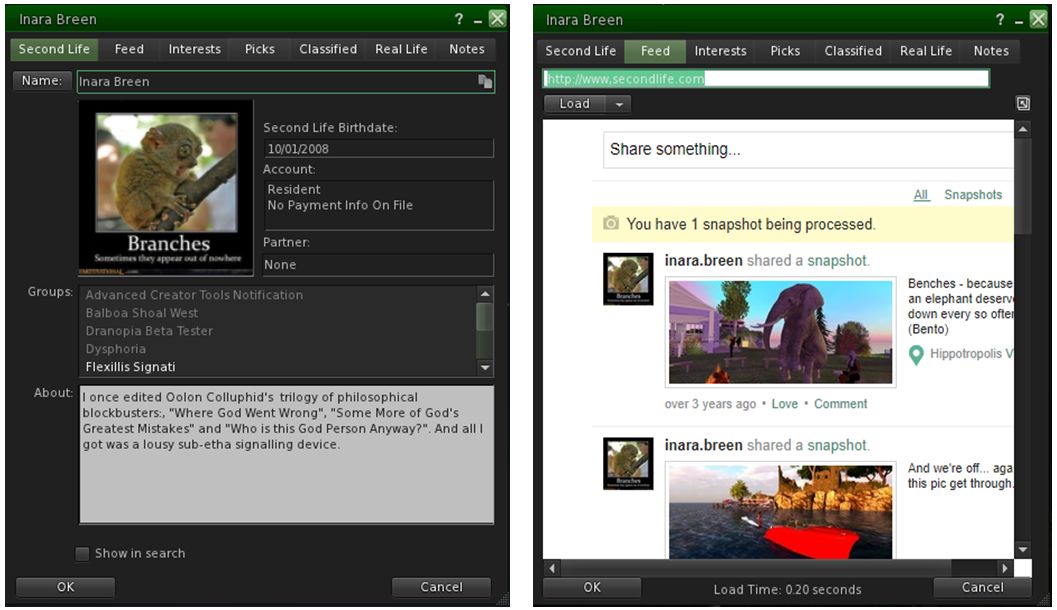Screen dimensions: 1057x610
Task: Click the help question mark in right window
Action: click(1000, 20)
